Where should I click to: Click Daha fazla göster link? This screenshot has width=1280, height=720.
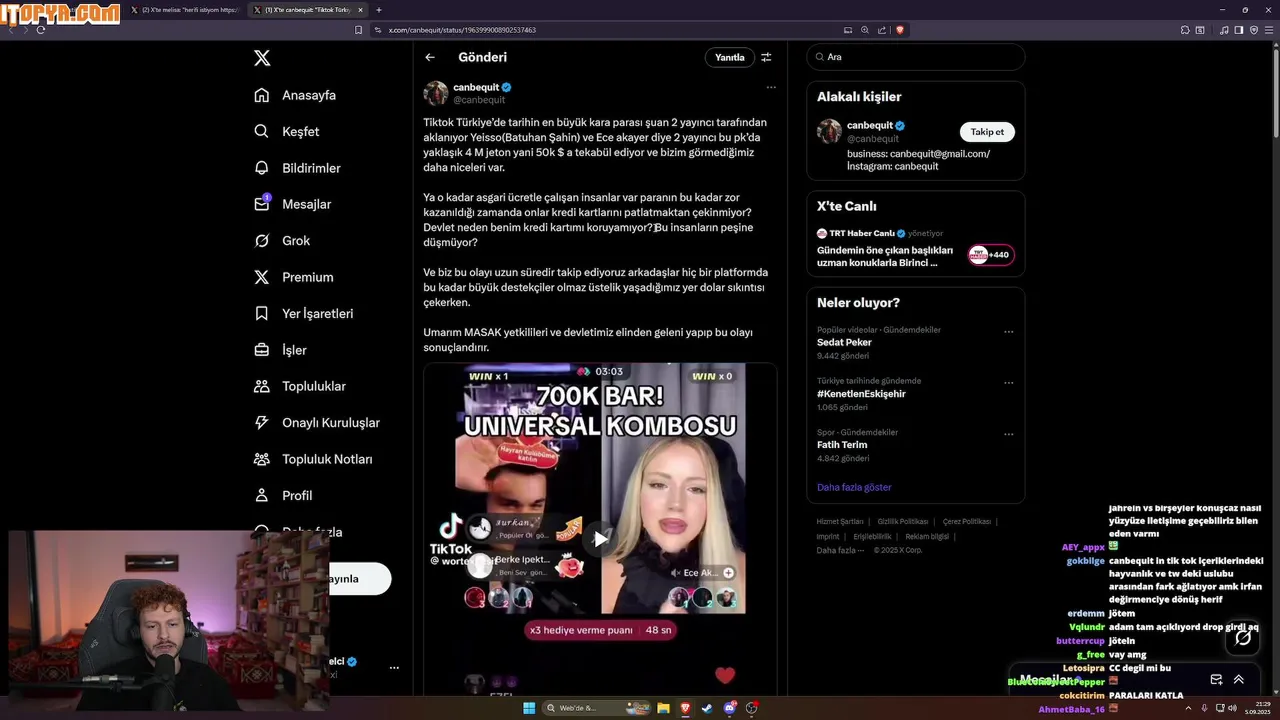[854, 487]
